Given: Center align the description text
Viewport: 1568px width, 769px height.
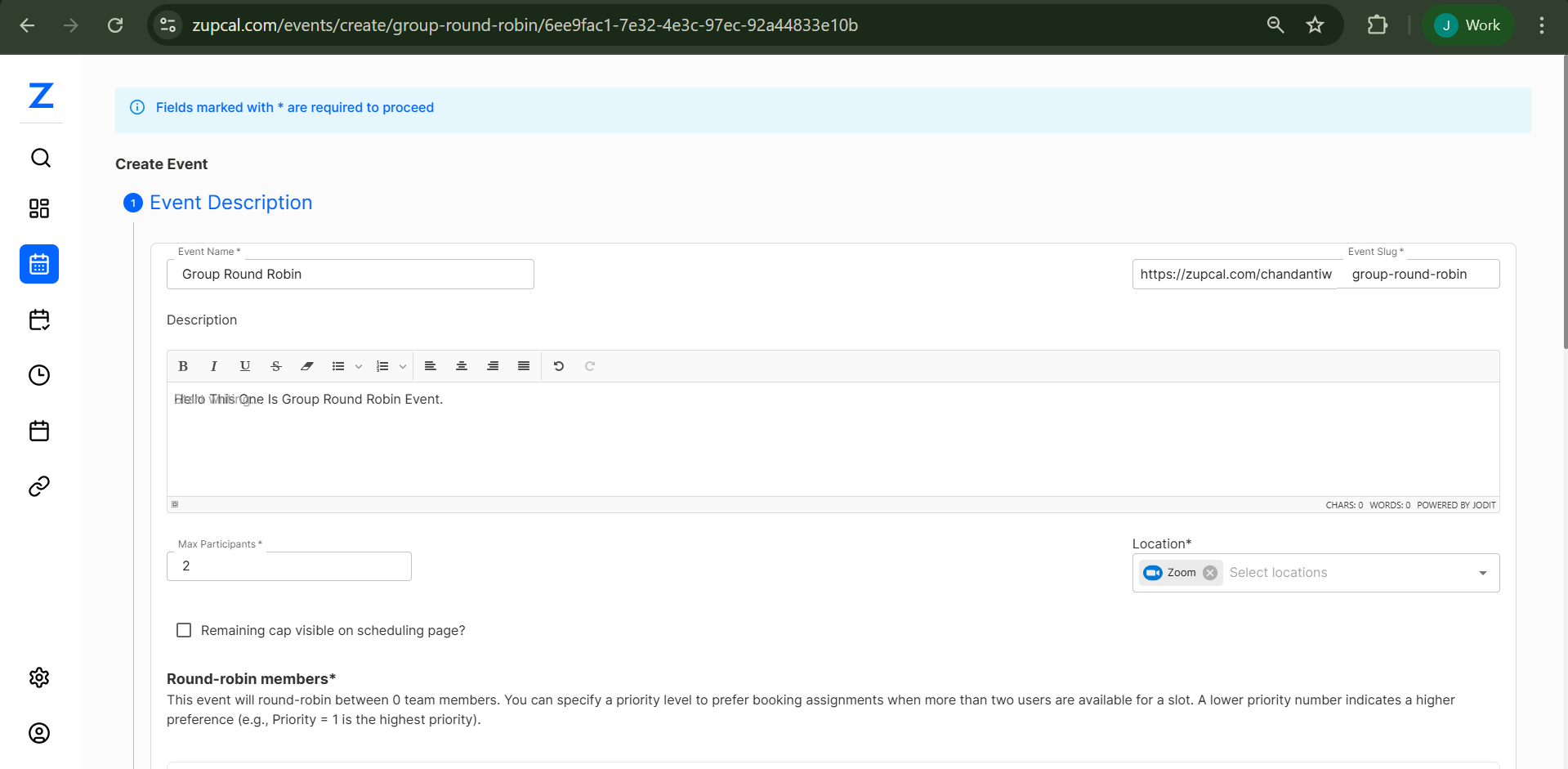Looking at the screenshot, I should (x=462, y=366).
